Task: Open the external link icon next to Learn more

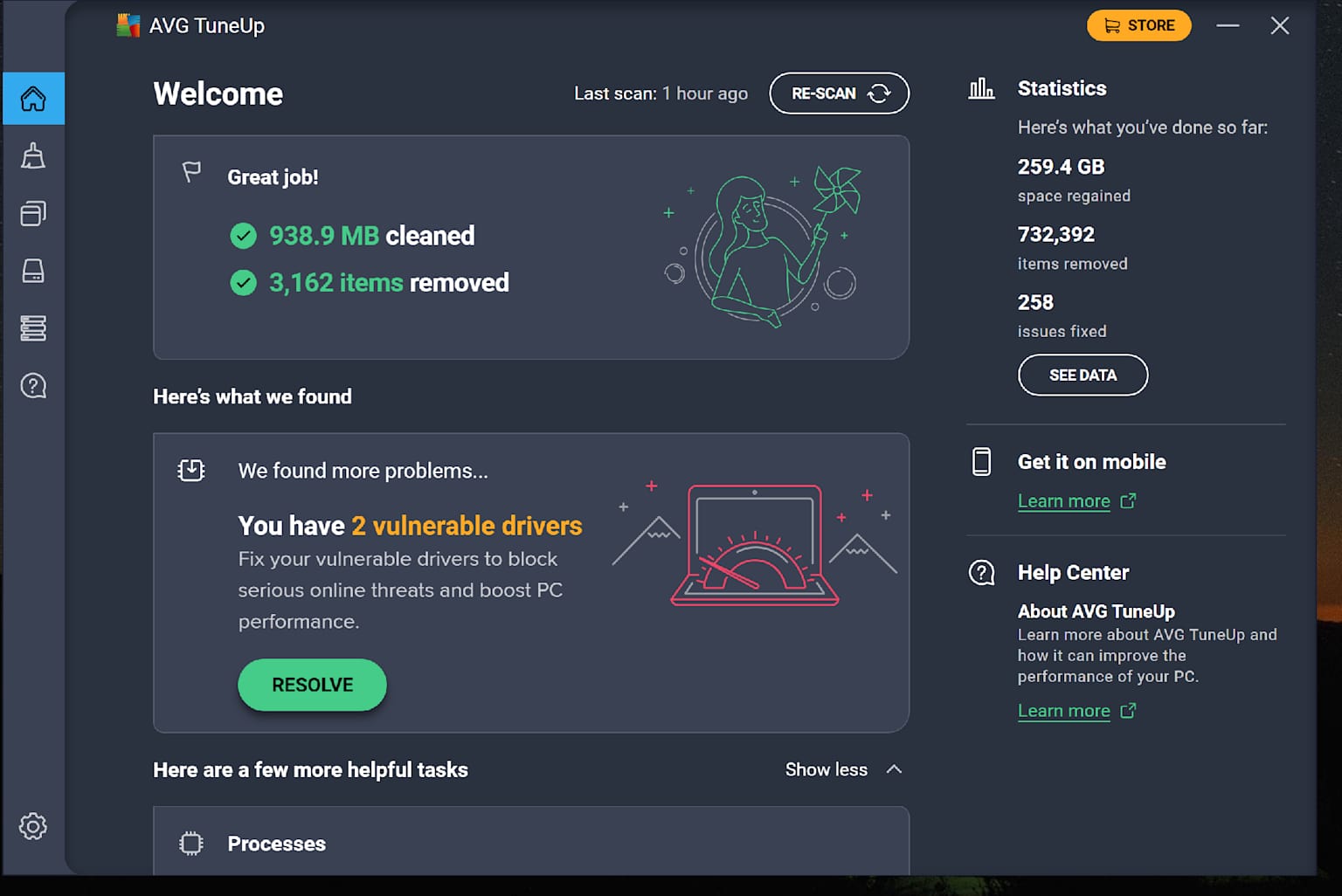Action: (x=1129, y=711)
